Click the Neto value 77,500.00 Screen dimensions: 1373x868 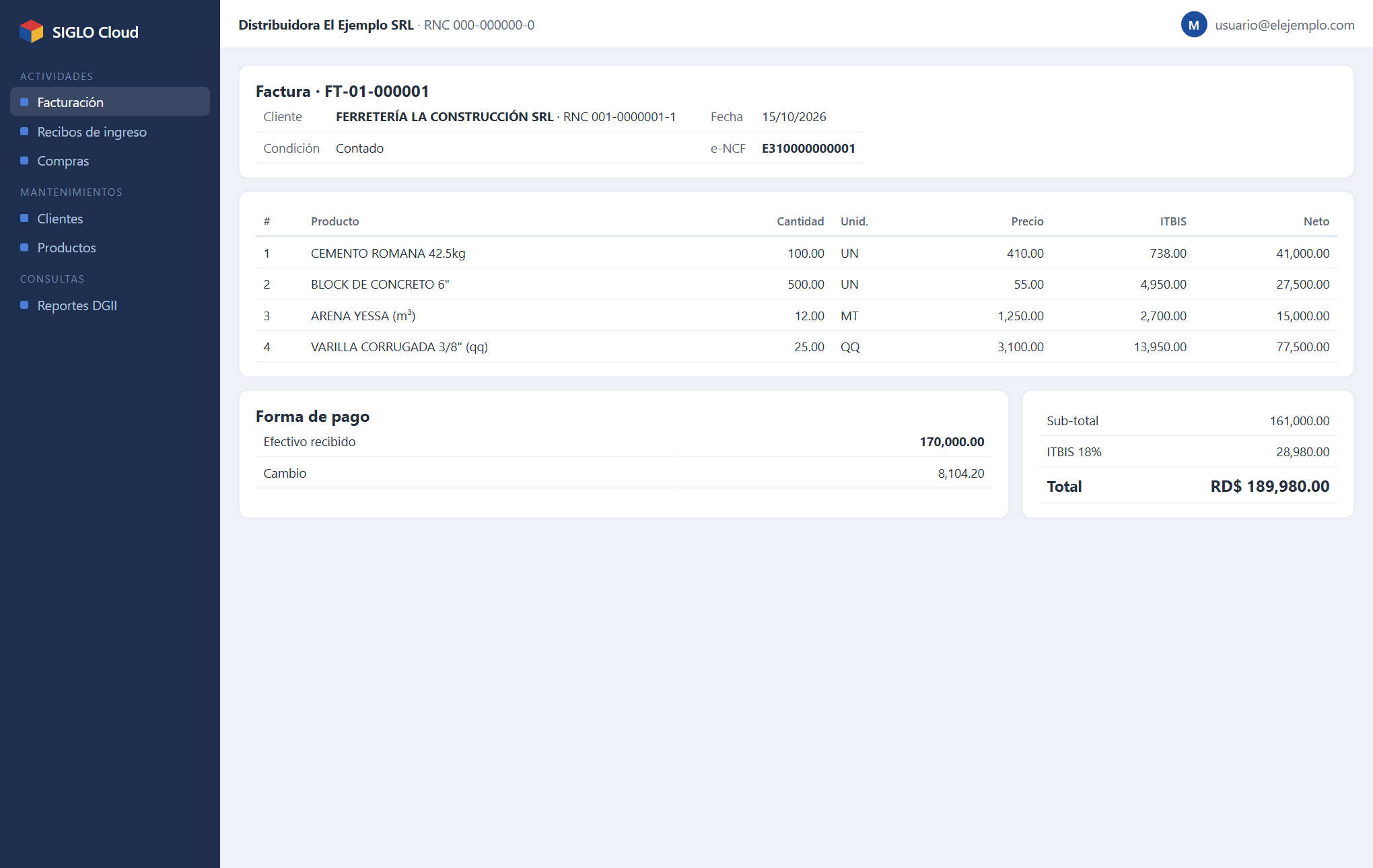(x=1303, y=347)
